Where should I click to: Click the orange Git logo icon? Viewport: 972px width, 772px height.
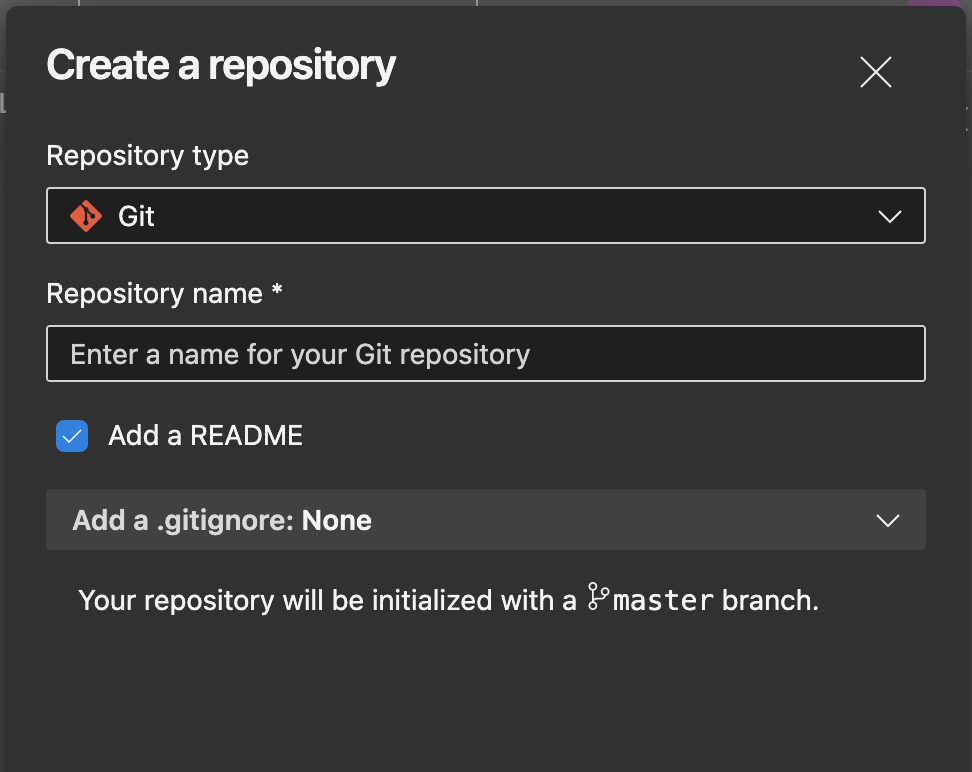(x=86, y=216)
